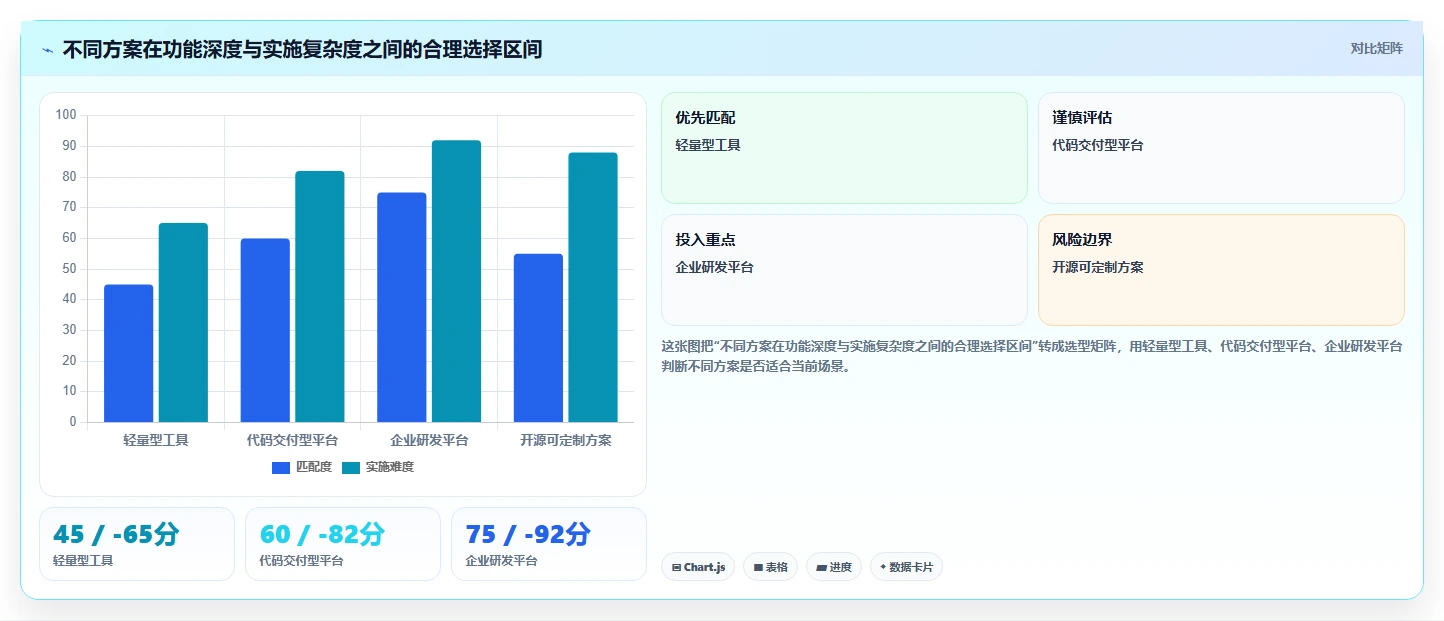This screenshot has width=1444, height=621.
Task: Click the 数据卡片 tag chip
Action: (x=906, y=567)
